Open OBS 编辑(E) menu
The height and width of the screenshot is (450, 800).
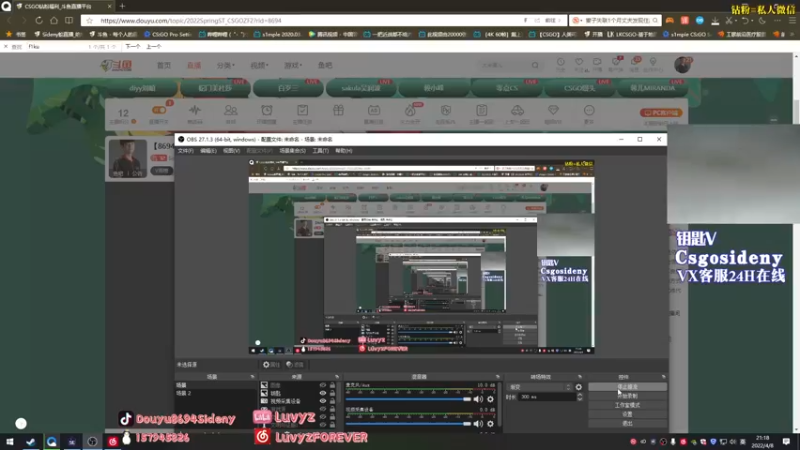click(x=208, y=151)
